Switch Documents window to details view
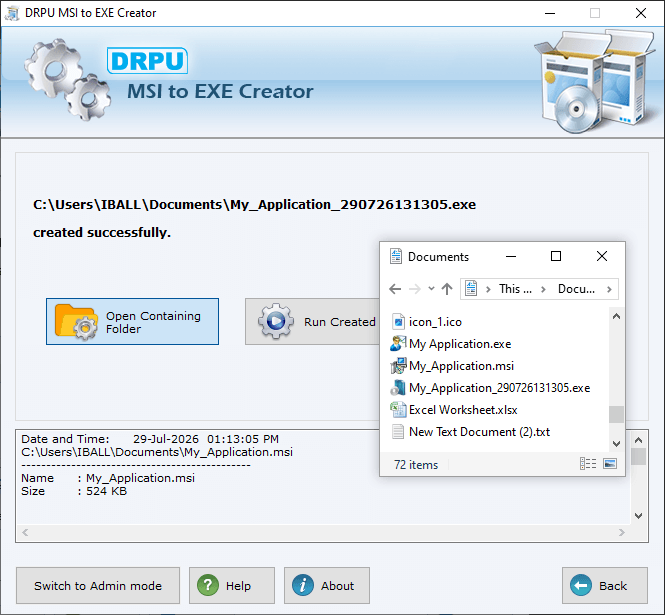The width and height of the screenshot is (665, 615). pos(588,464)
